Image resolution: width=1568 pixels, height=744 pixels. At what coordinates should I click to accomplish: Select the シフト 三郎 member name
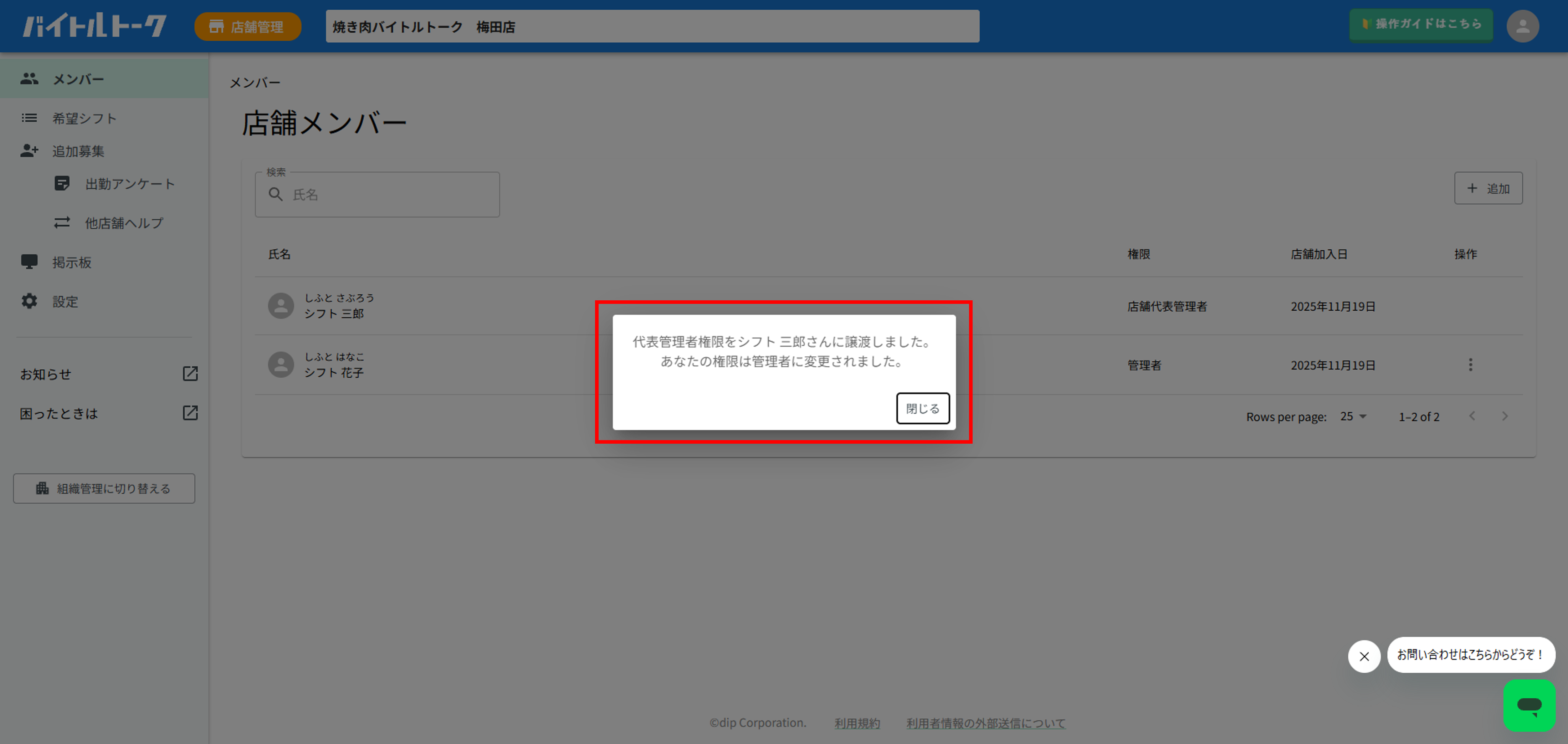(x=334, y=314)
